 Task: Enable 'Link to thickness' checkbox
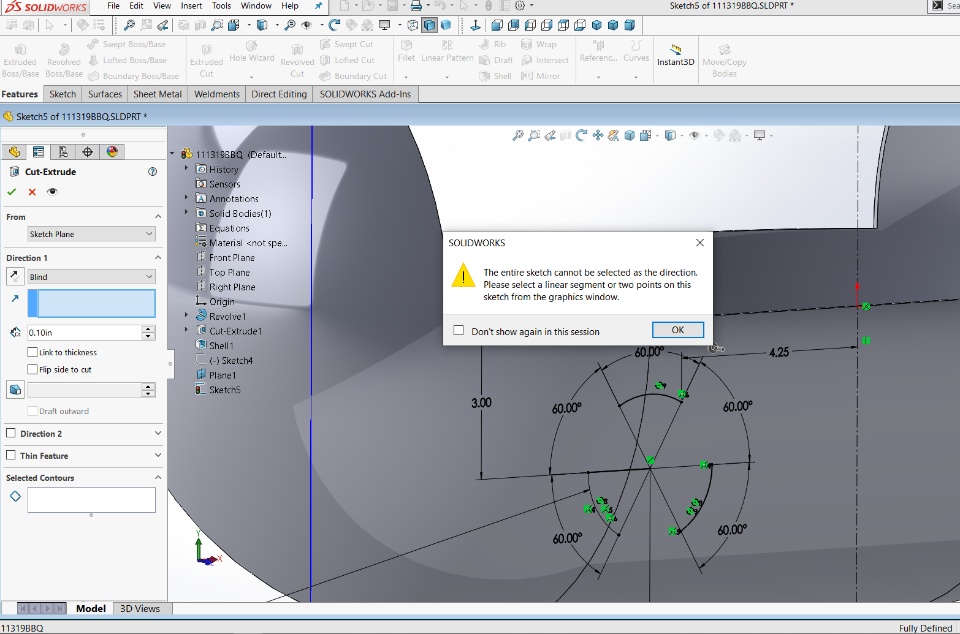[x=32, y=352]
